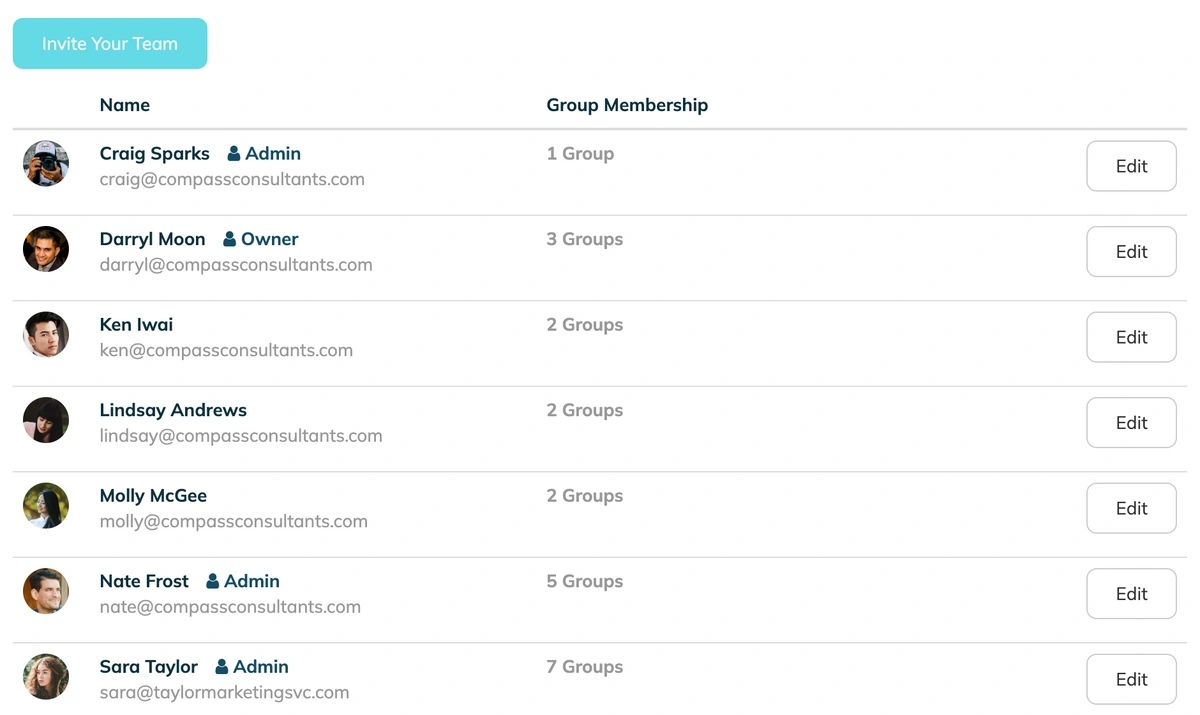Open Lindsay Andrews' avatar image
The width and height of the screenshot is (1200, 715).
pos(46,420)
